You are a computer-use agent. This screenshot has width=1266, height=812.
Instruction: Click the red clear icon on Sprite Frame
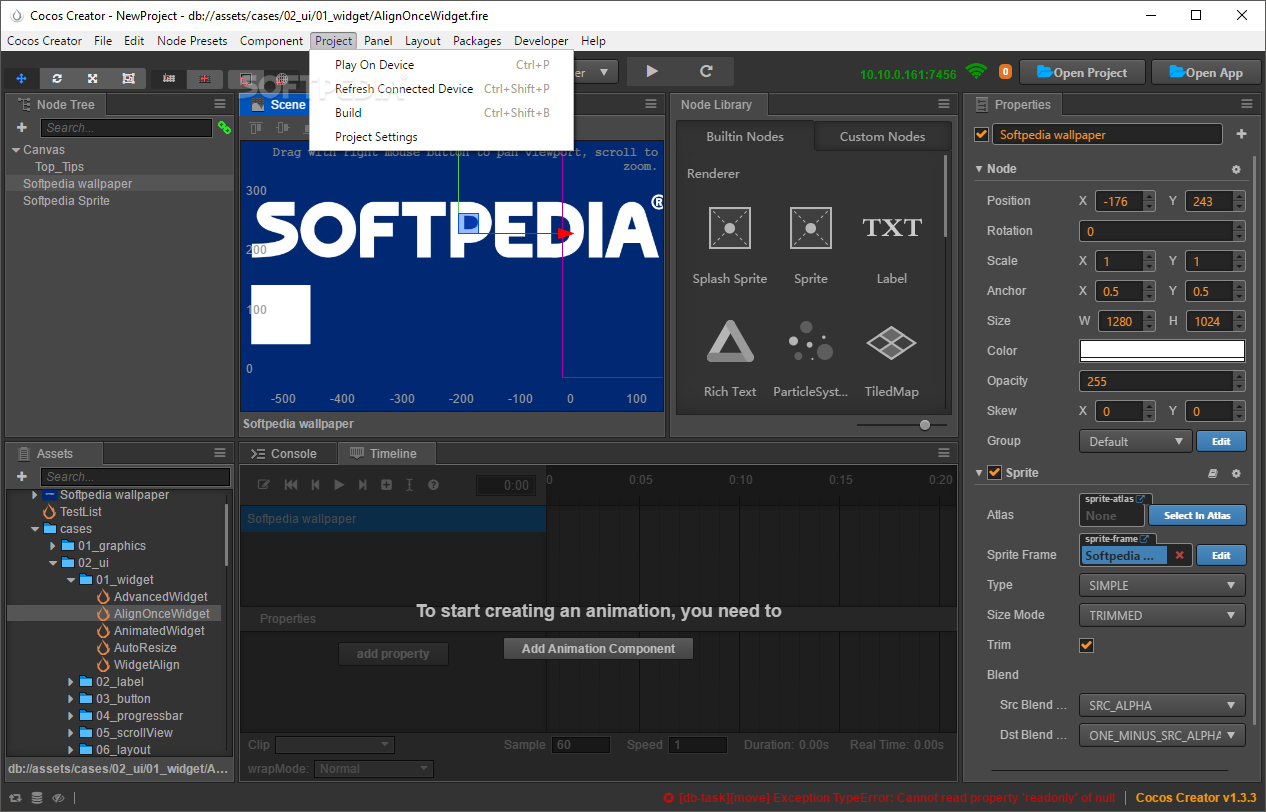point(1179,555)
